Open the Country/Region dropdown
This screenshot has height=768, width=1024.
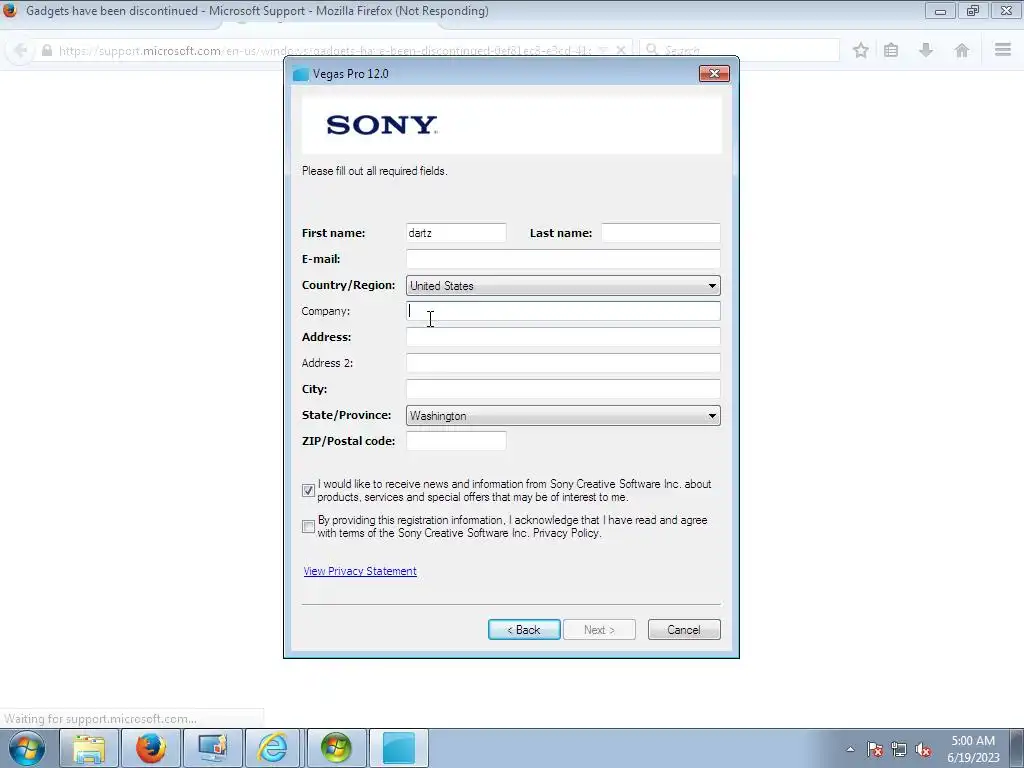click(x=563, y=285)
